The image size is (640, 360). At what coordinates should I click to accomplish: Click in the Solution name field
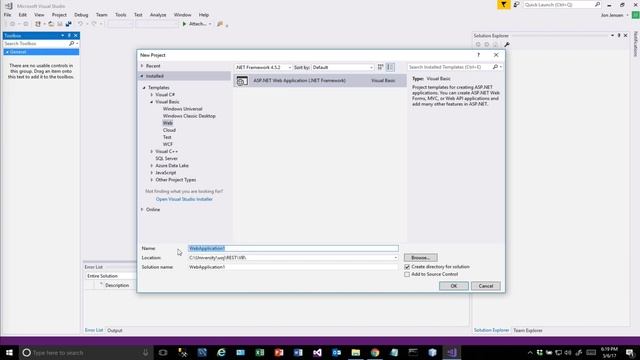(293, 267)
